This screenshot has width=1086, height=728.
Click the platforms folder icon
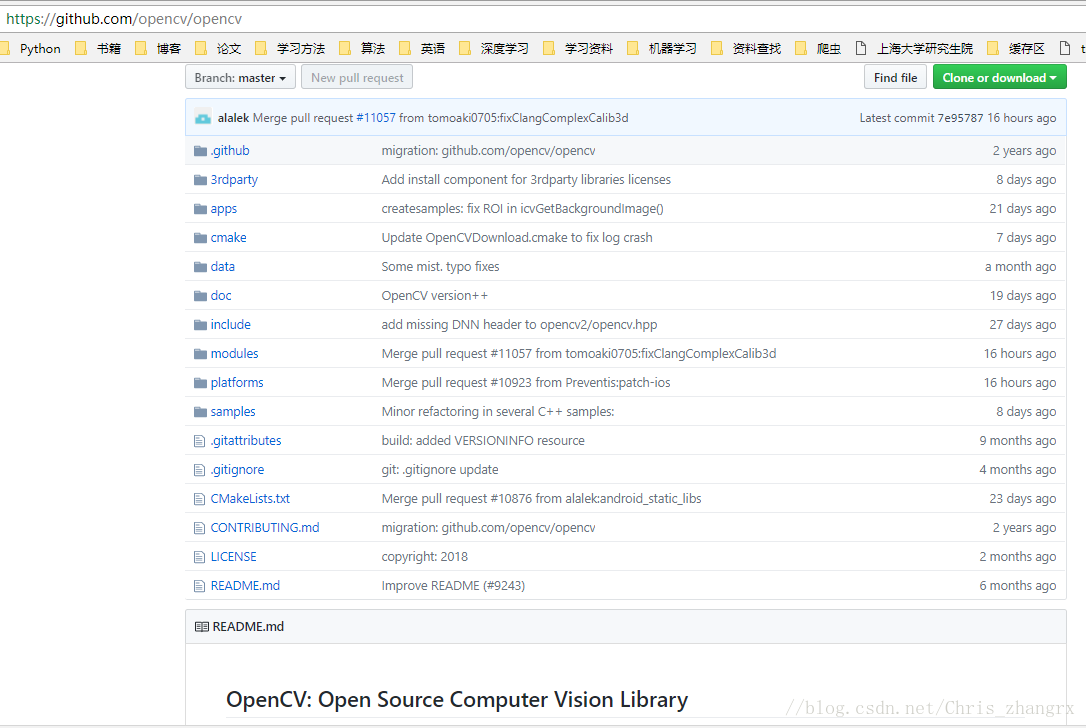(x=200, y=383)
